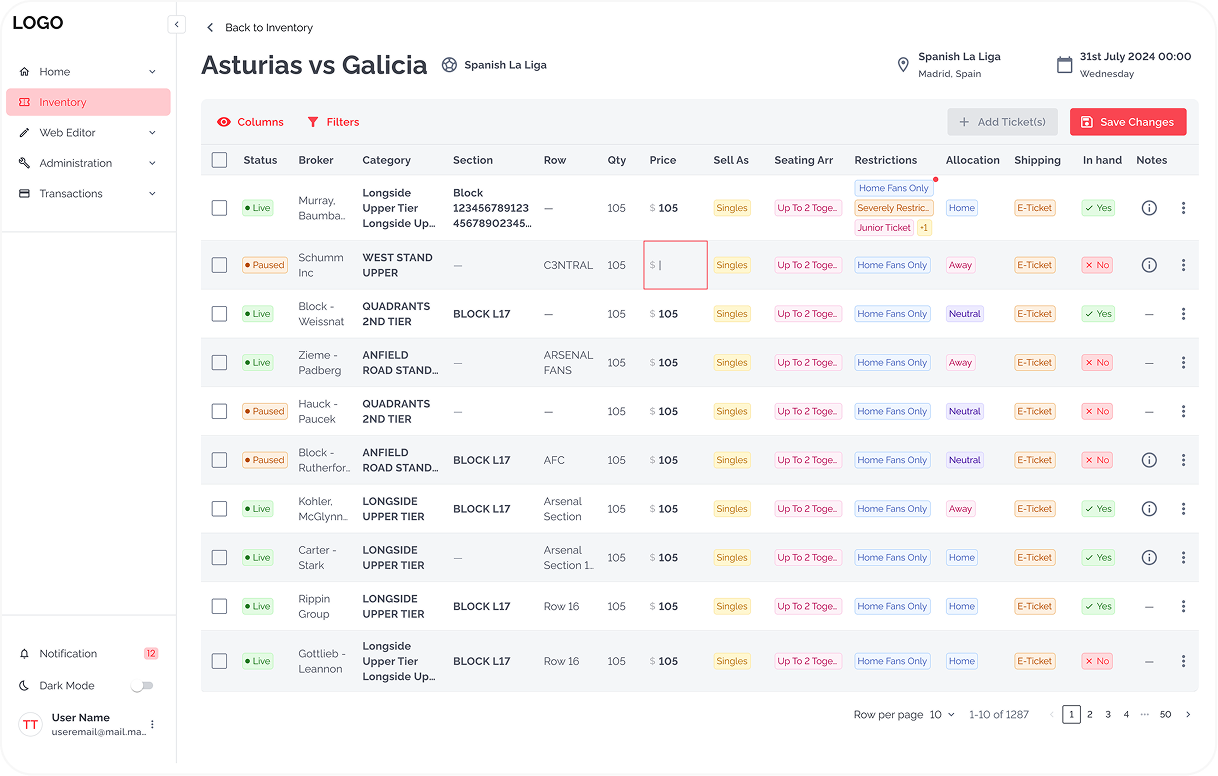Toggle Dark Mode switch
The height and width of the screenshot is (776, 1218).
point(143,685)
